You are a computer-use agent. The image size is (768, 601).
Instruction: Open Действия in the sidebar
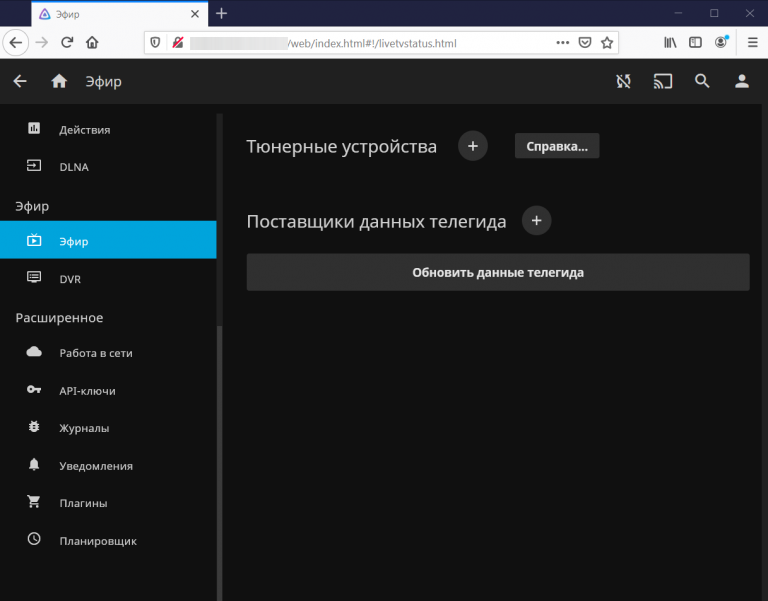84,130
